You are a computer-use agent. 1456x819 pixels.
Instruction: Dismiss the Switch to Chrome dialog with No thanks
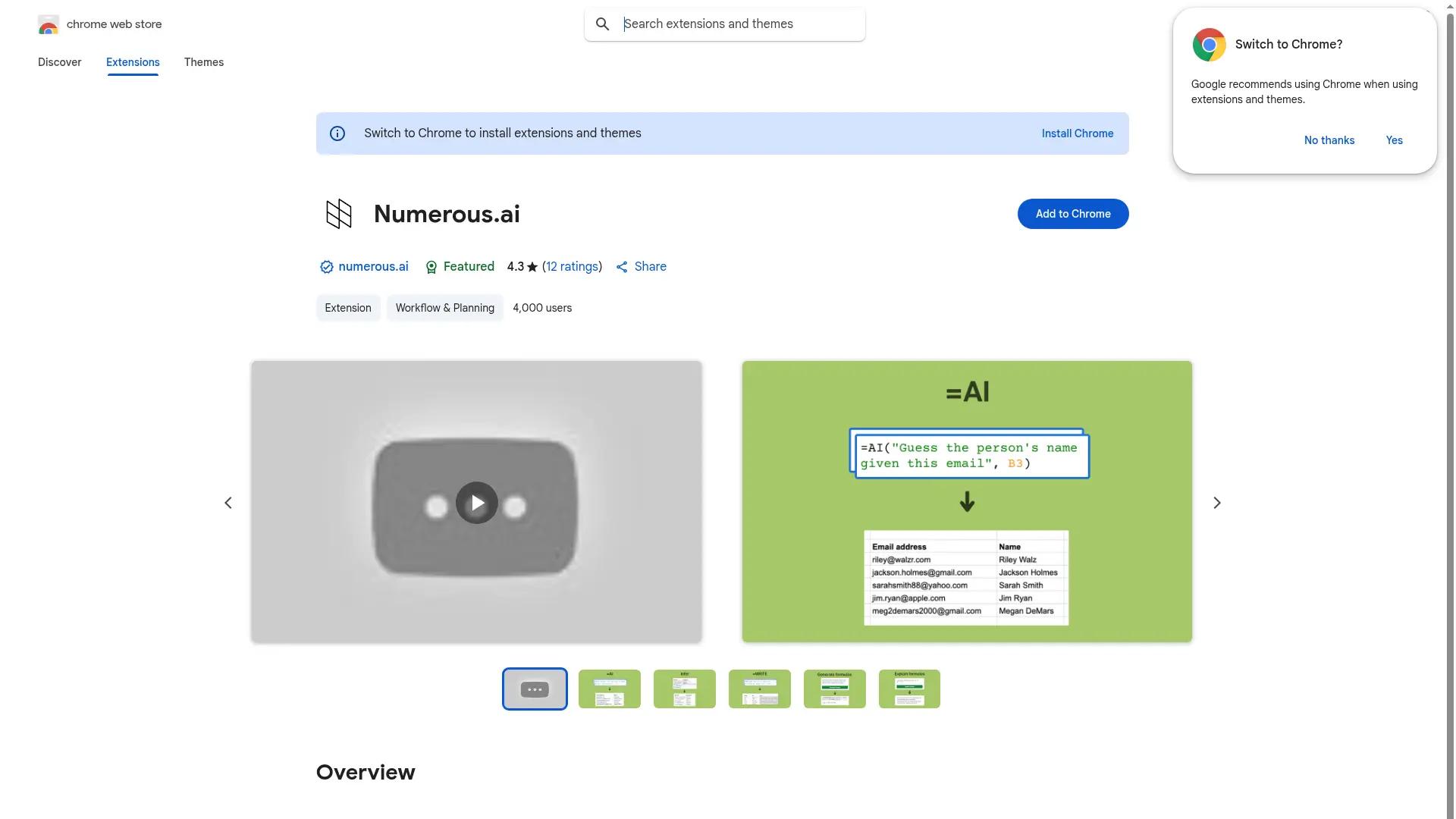[x=1329, y=140]
